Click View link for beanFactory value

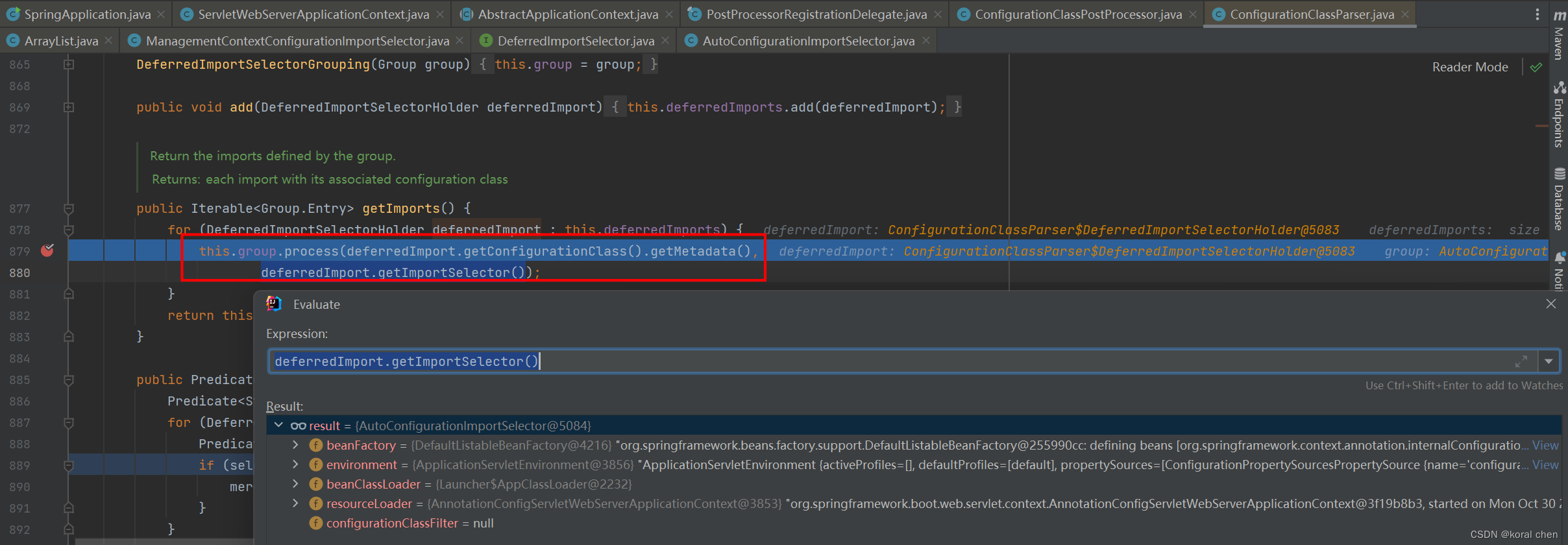coord(1545,445)
